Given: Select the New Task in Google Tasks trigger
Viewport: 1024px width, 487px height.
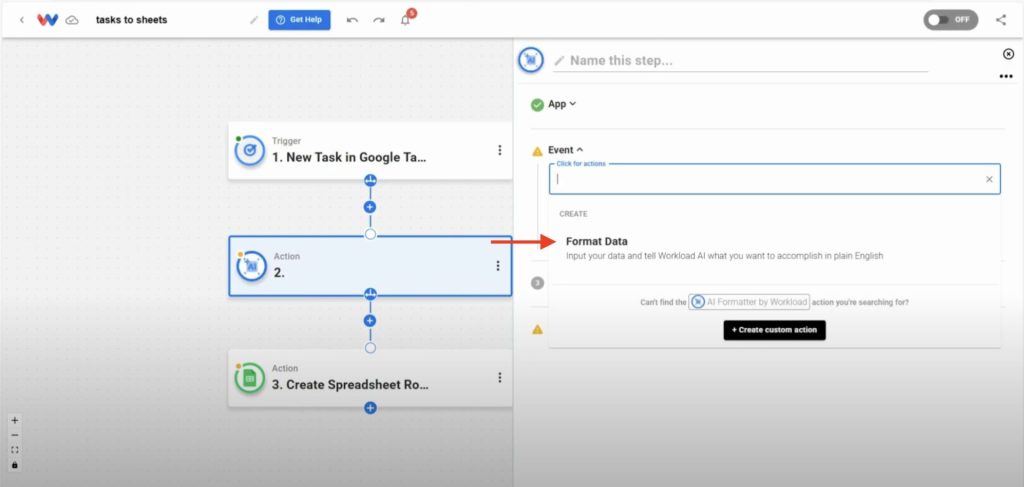Looking at the screenshot, I should point(370,150).
